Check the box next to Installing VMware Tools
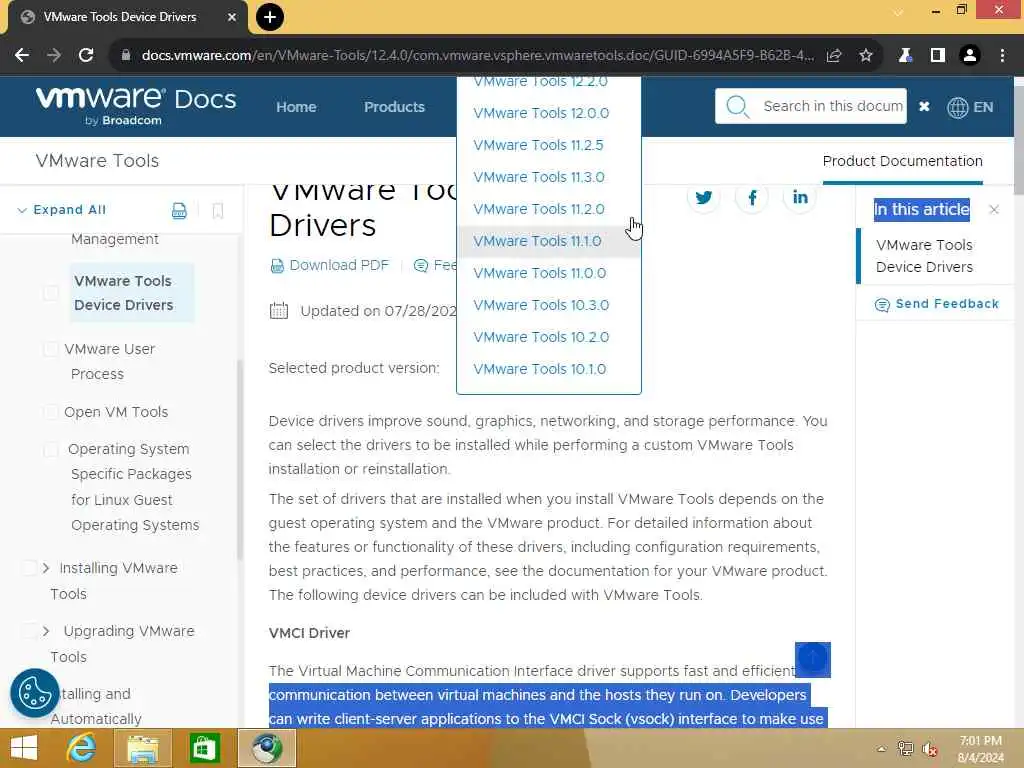 tap(29, 568)
